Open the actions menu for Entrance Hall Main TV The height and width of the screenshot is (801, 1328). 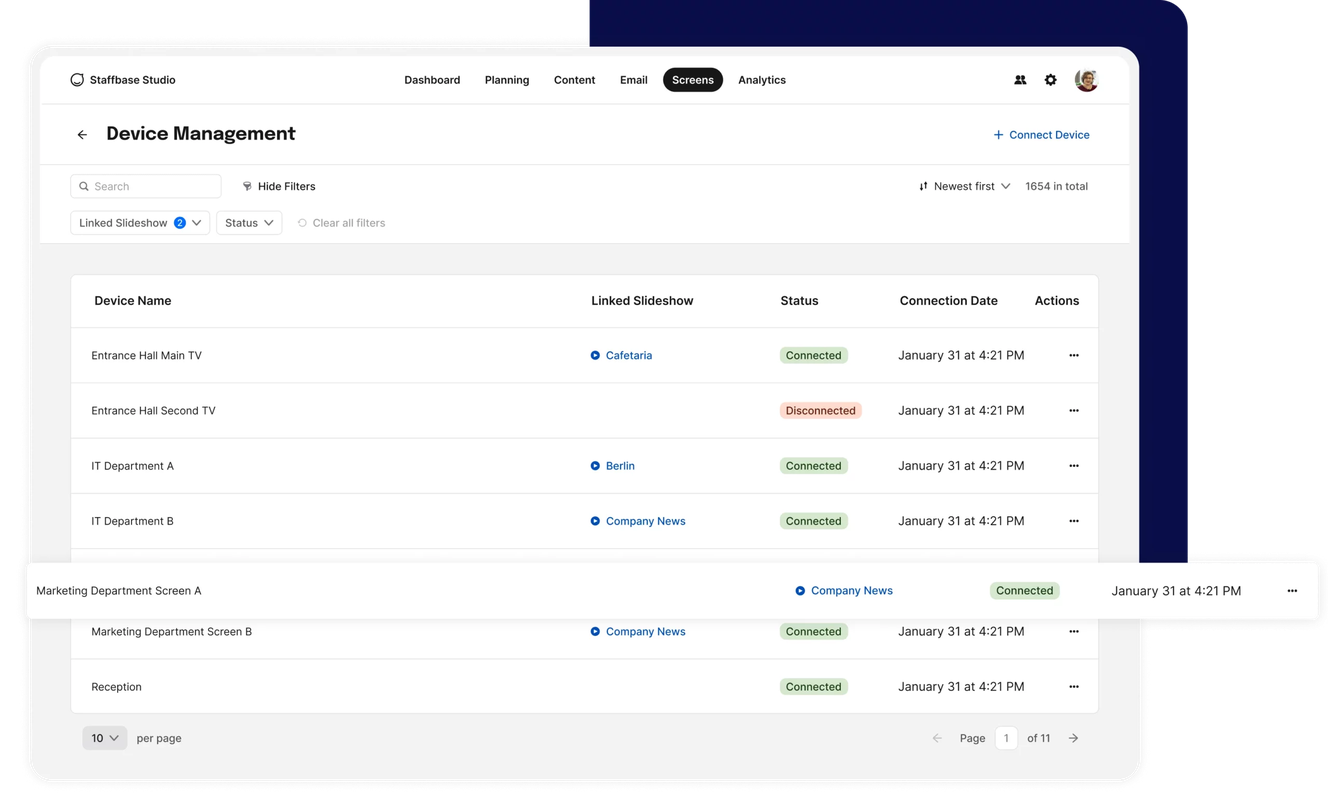click(x=1074, y=355)
